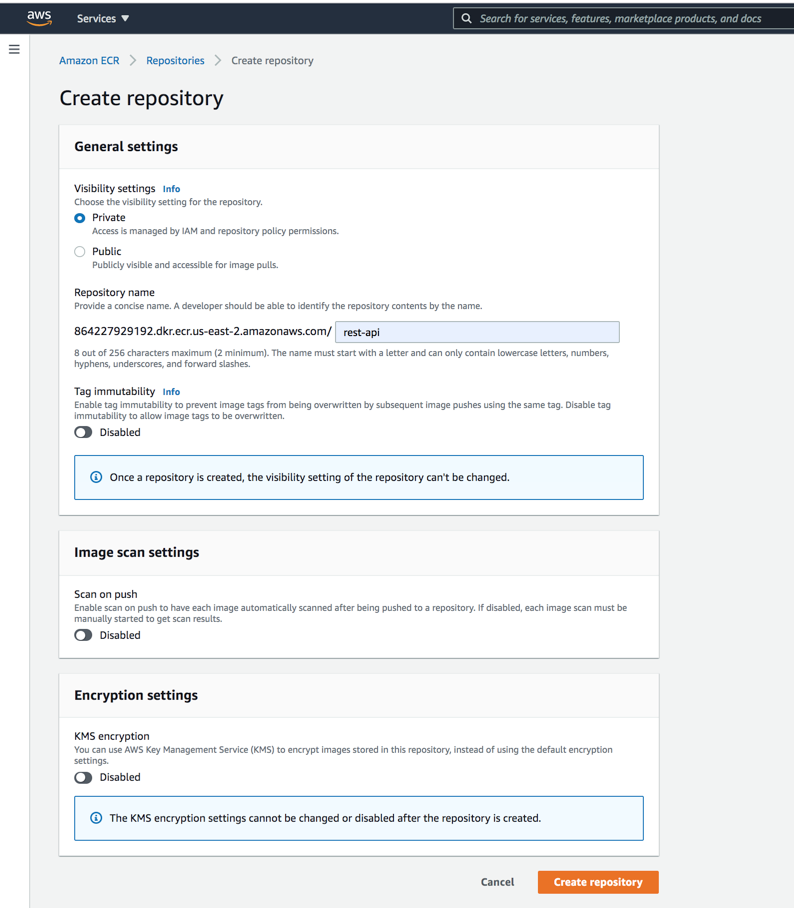This screenshot has height=908, width=794.
Task: Open Info link for Visibility settings
Action: click(x=172, y=189)
